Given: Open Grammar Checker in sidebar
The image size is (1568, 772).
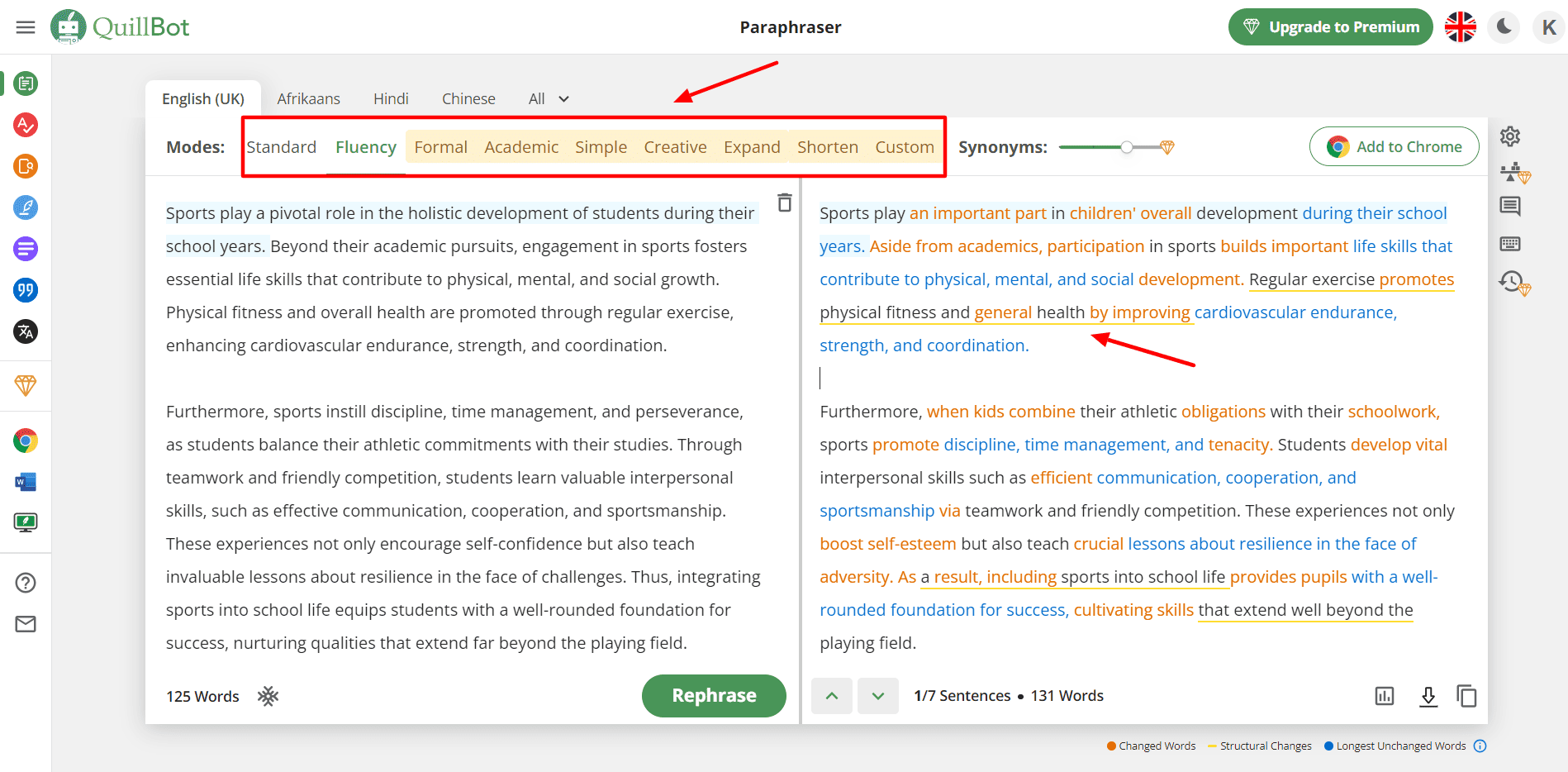Looking at the screenshot, I should tap(26, 125).
